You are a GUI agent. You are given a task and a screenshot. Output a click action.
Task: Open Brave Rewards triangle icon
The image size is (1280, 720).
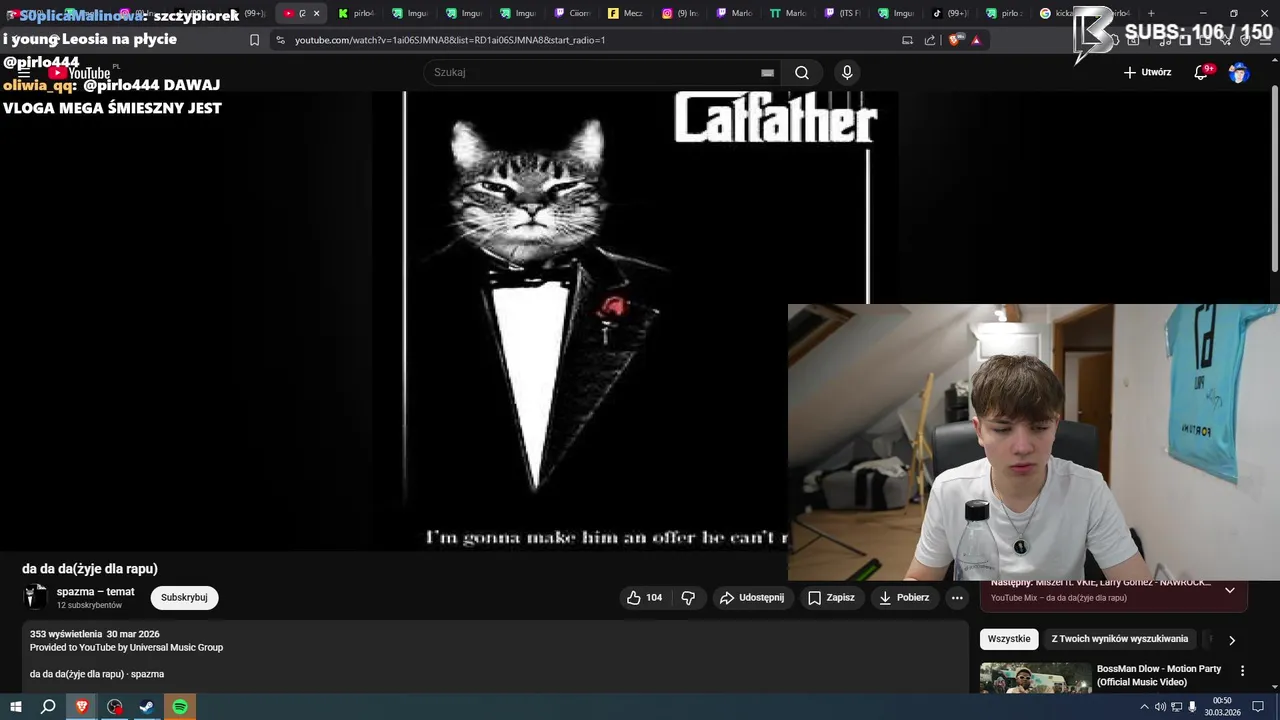click(976, 40)
